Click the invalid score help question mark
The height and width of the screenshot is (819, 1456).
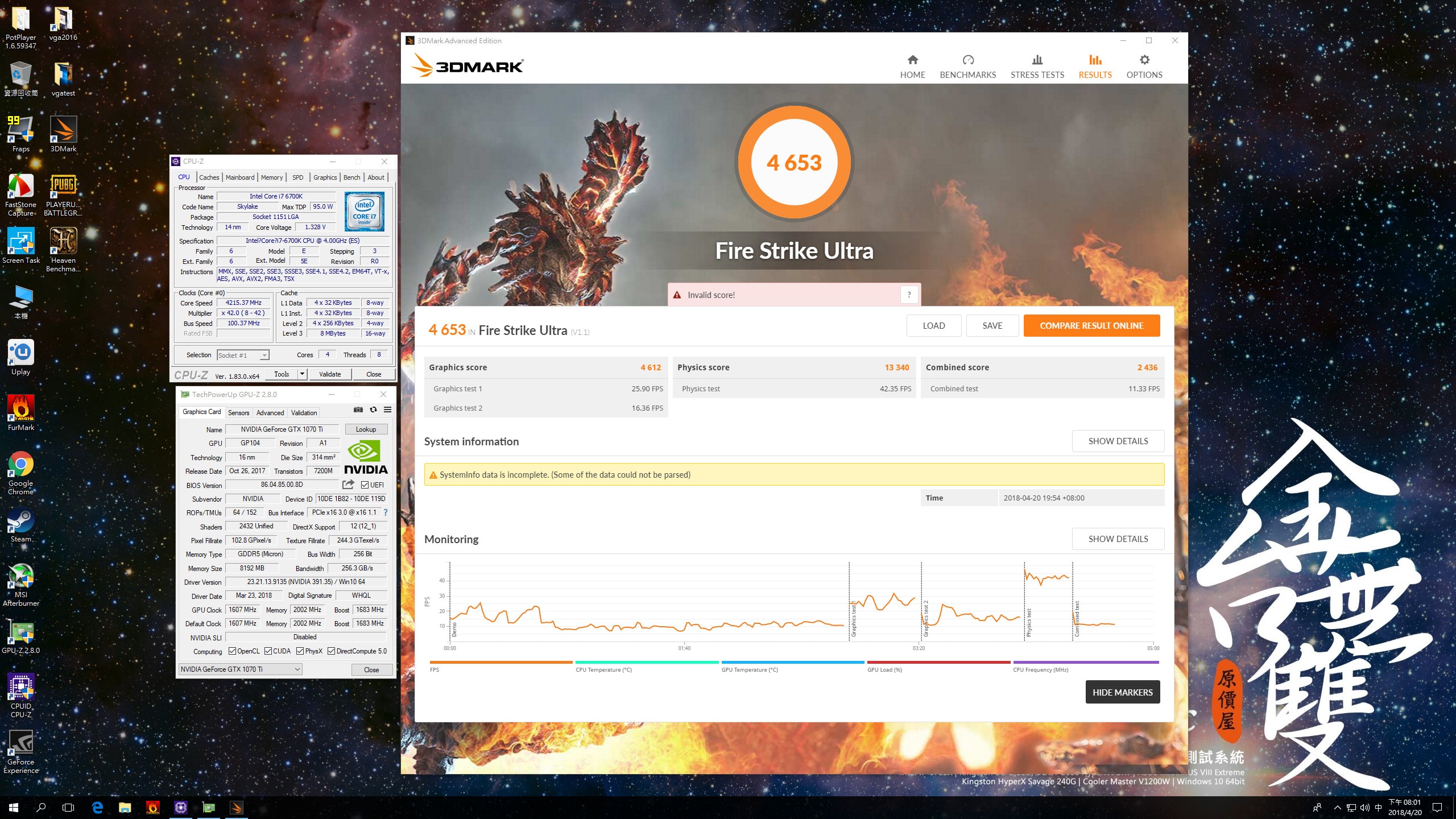tap(909, 295)
